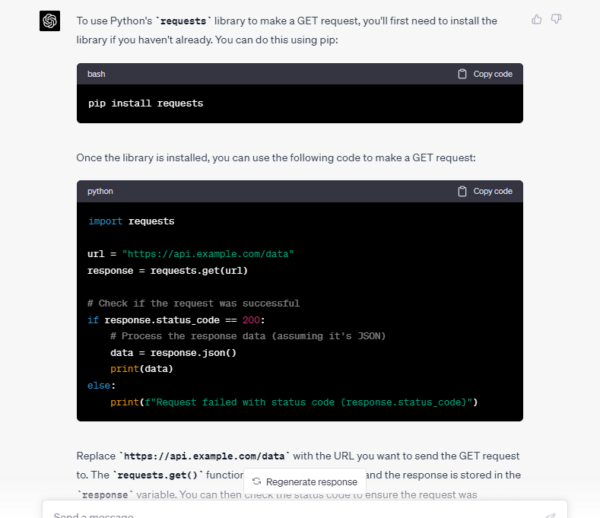Click the 'pip install requests' command line
Viewport: 600px width, 518px height.
click(x=146, y=103)
